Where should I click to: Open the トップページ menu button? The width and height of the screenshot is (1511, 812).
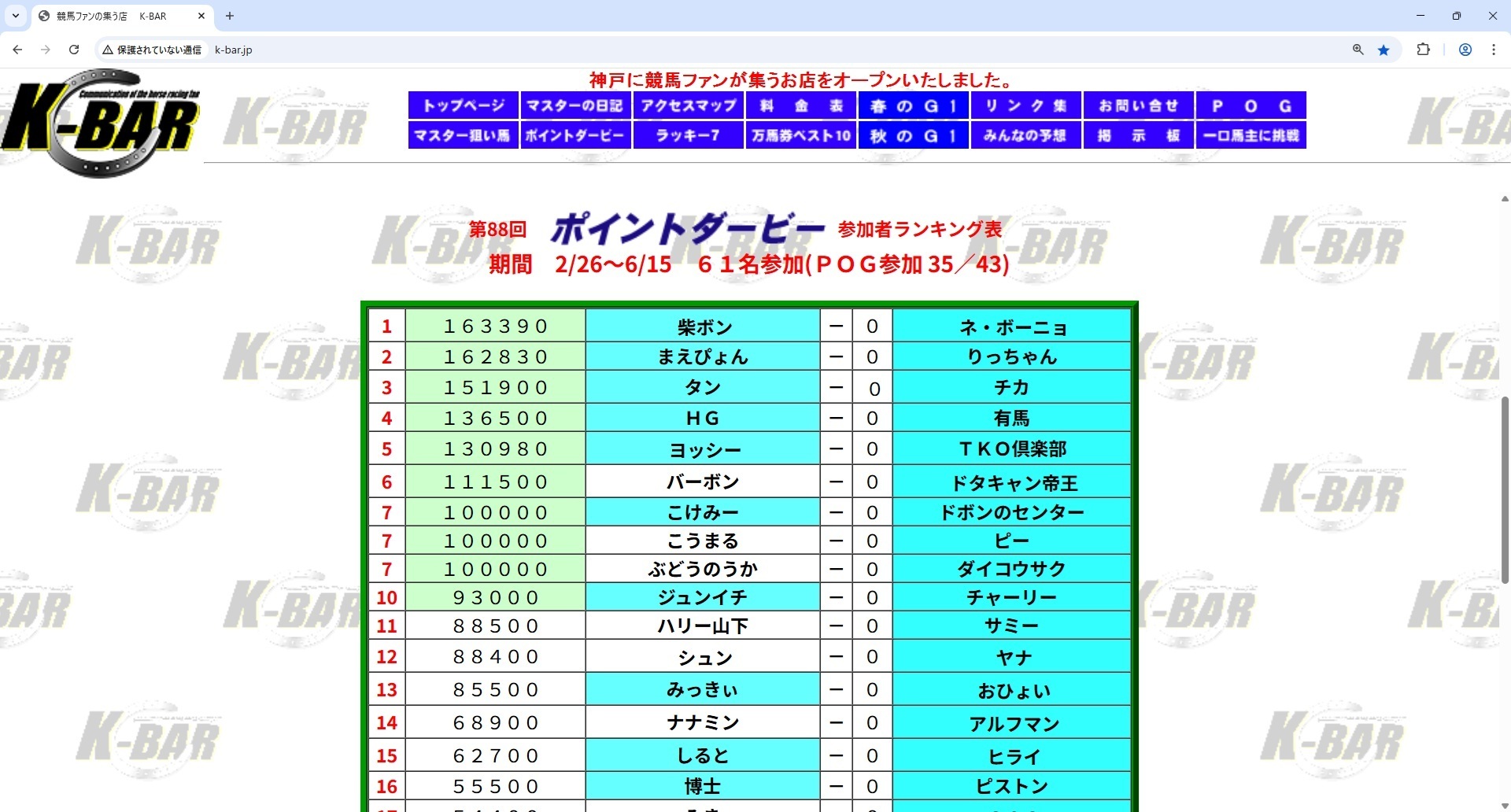coord(463,105)
